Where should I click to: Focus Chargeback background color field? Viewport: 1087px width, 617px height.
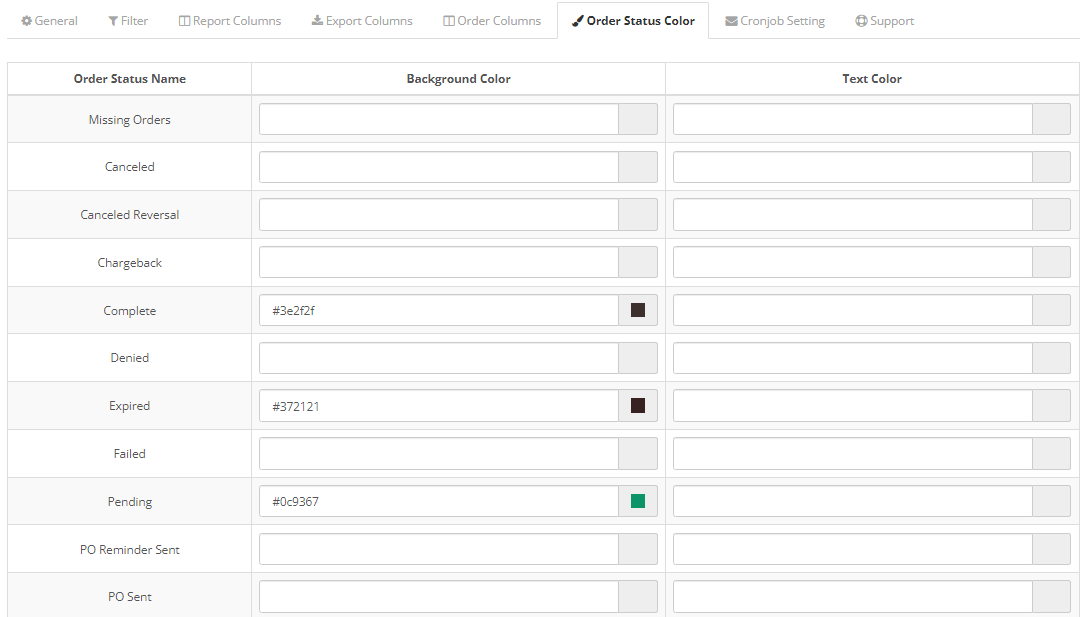pyautogui.click(x=439, y=262)
